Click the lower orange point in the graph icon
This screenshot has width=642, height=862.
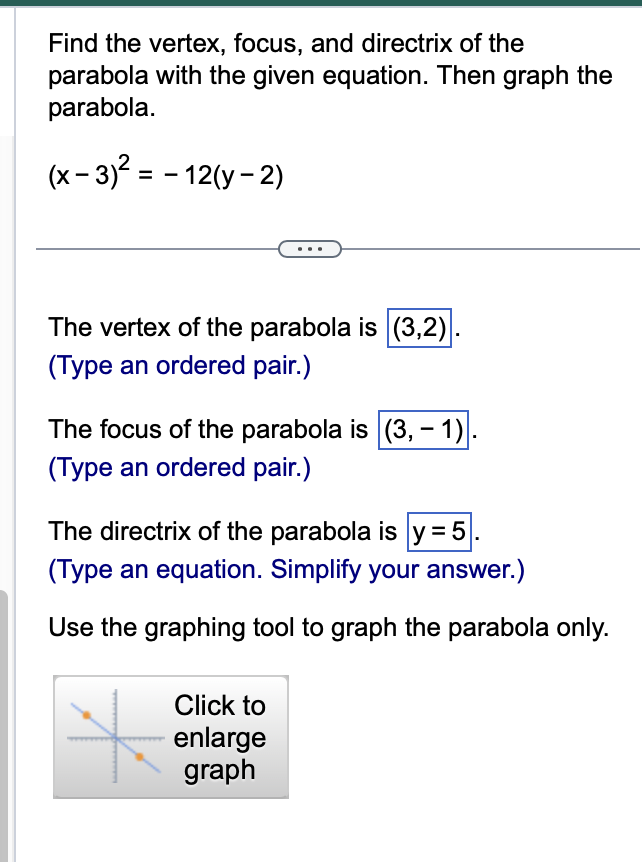click(140, 756)
